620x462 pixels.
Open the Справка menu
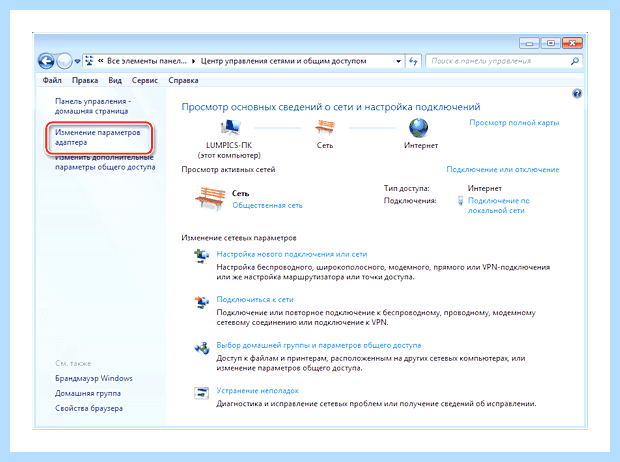pyautogui.click(x=183, y=80)
